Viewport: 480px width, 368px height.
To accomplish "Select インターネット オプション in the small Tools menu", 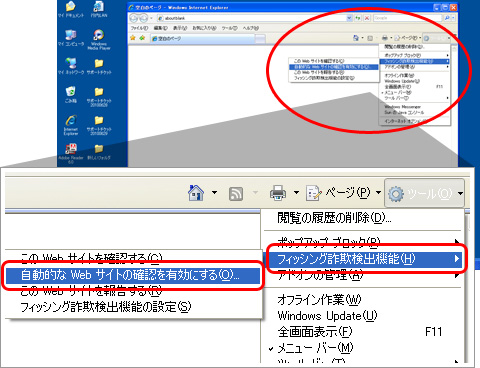I will click(415, 121).
